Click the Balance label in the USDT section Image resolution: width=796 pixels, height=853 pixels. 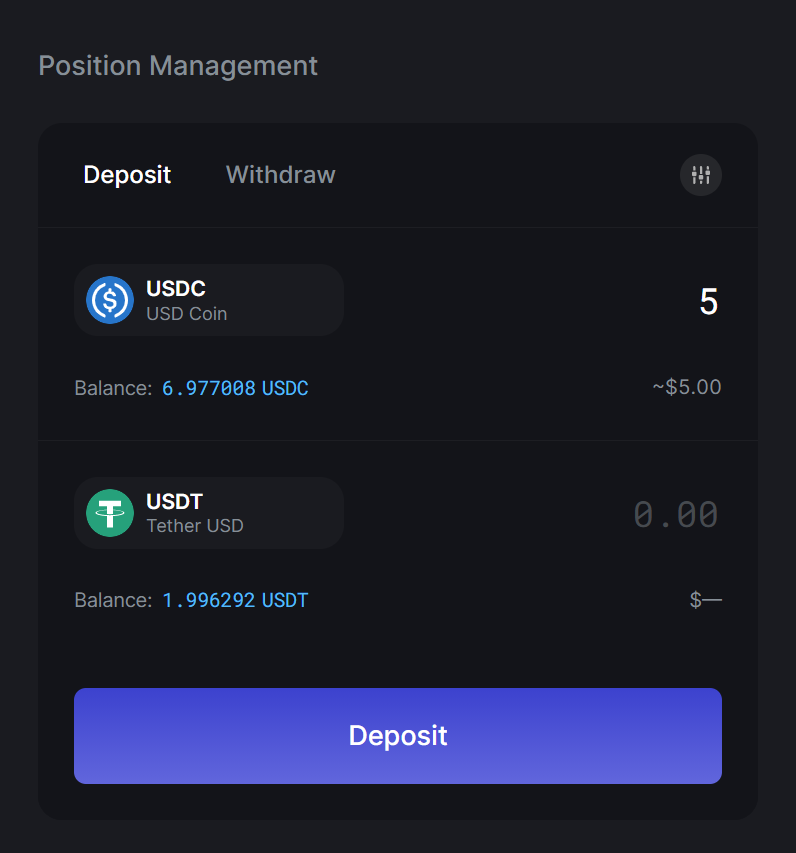tap(113, 601)
